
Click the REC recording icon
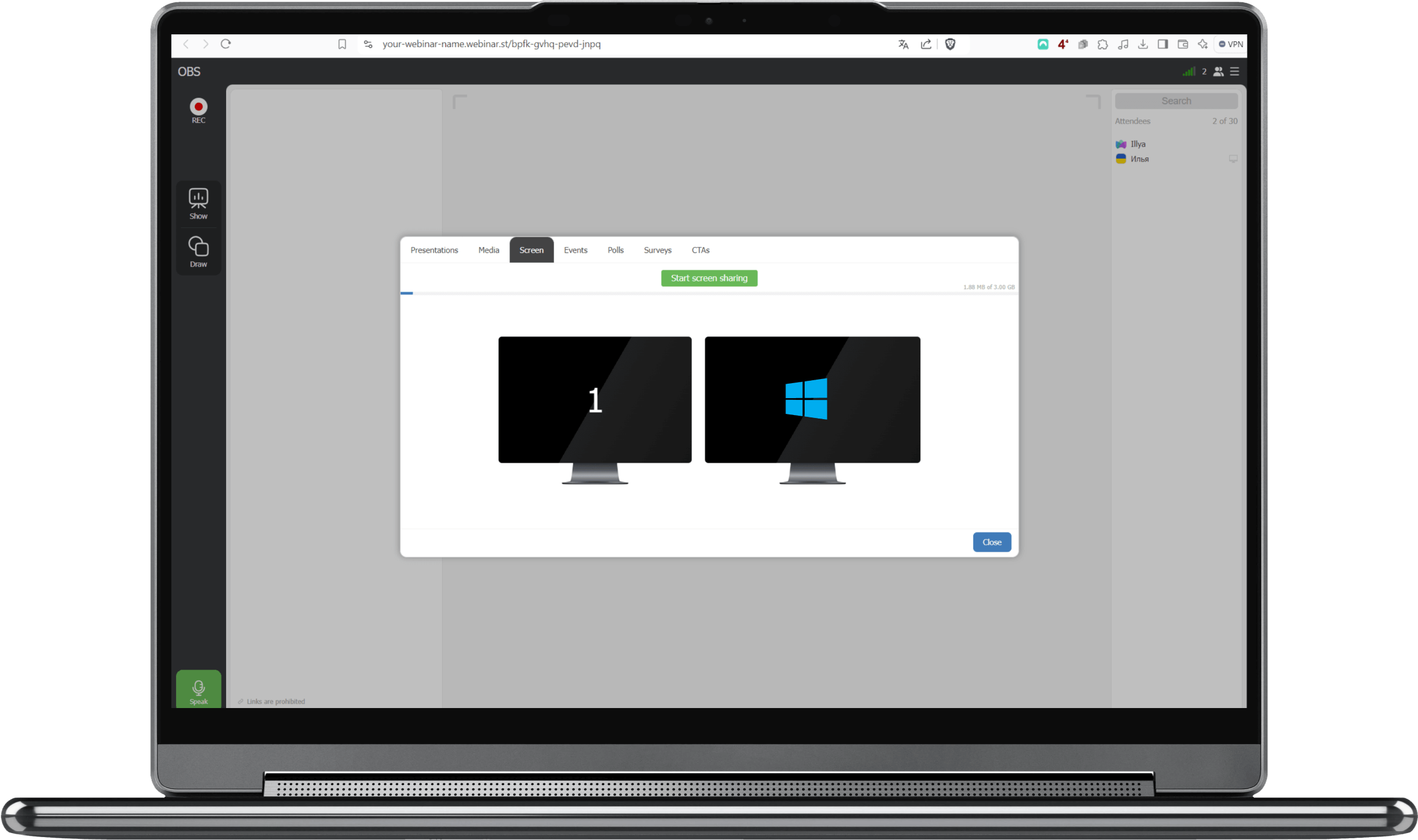pos(198,107)
